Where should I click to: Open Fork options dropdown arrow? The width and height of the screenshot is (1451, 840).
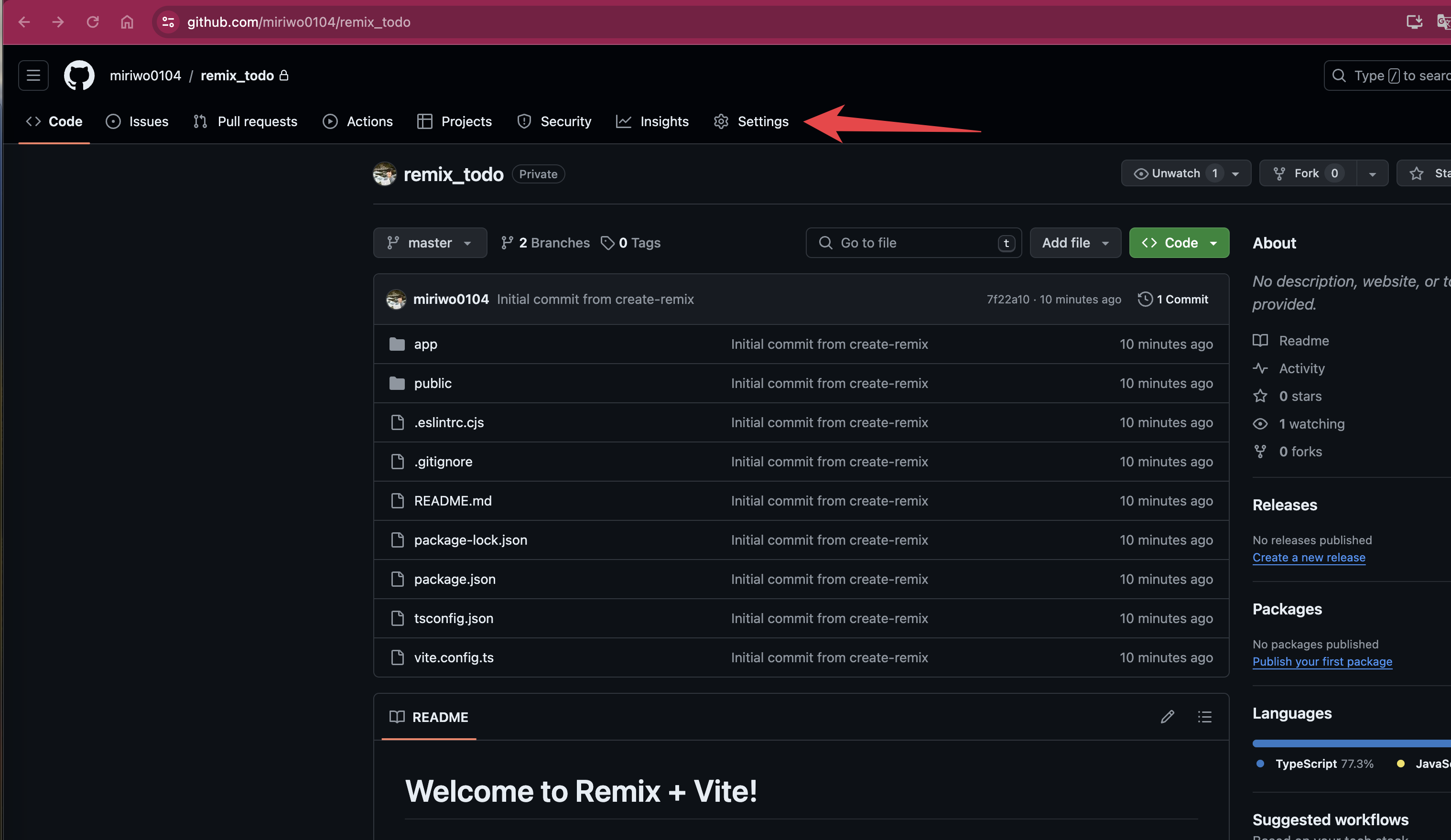[x=1372, y=174]
